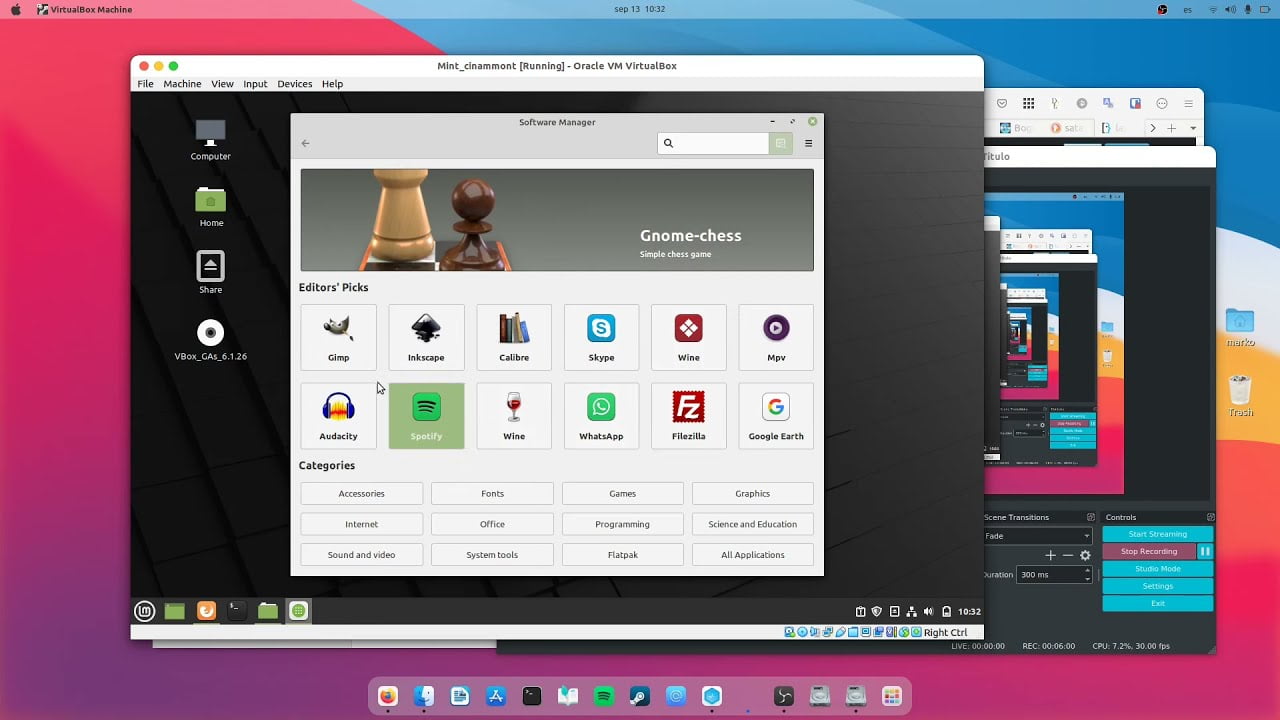
Task: Open VirtualBox Devices menu
Action: pos(294,84)
